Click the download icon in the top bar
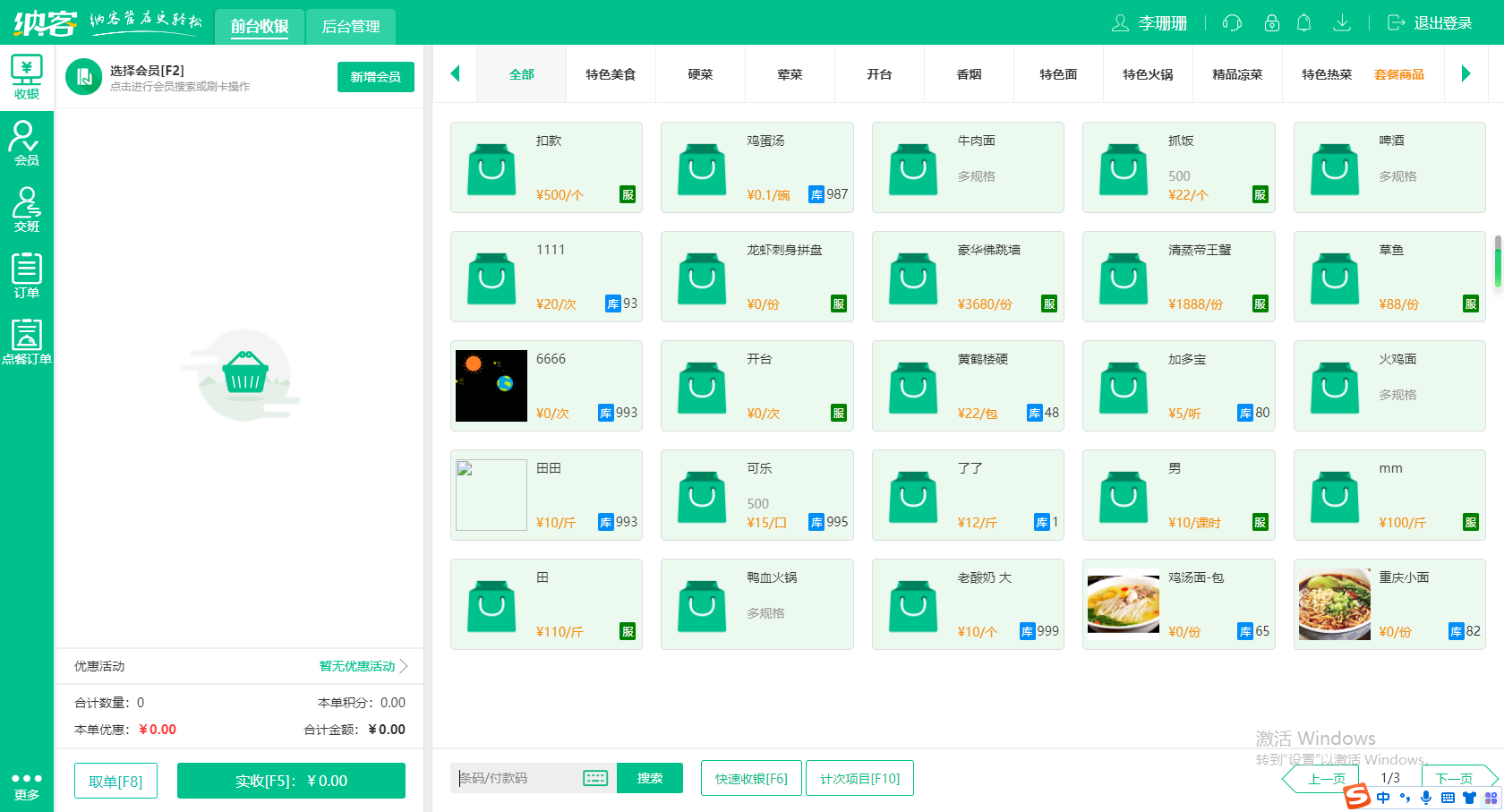 (1342, 23)
